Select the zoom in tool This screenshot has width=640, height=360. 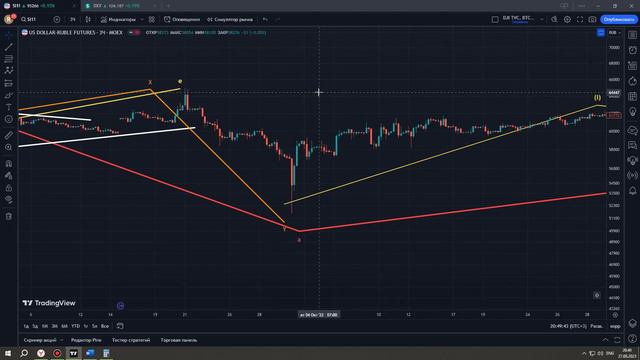9,147
